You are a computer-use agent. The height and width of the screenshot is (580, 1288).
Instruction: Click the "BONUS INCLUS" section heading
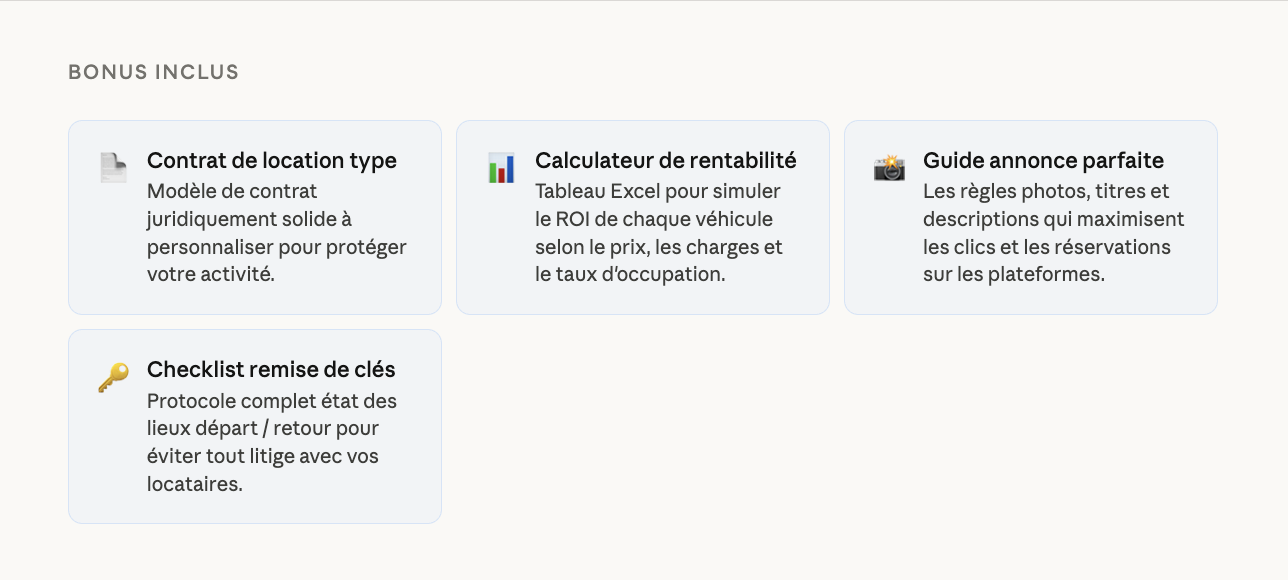[153, 72]
